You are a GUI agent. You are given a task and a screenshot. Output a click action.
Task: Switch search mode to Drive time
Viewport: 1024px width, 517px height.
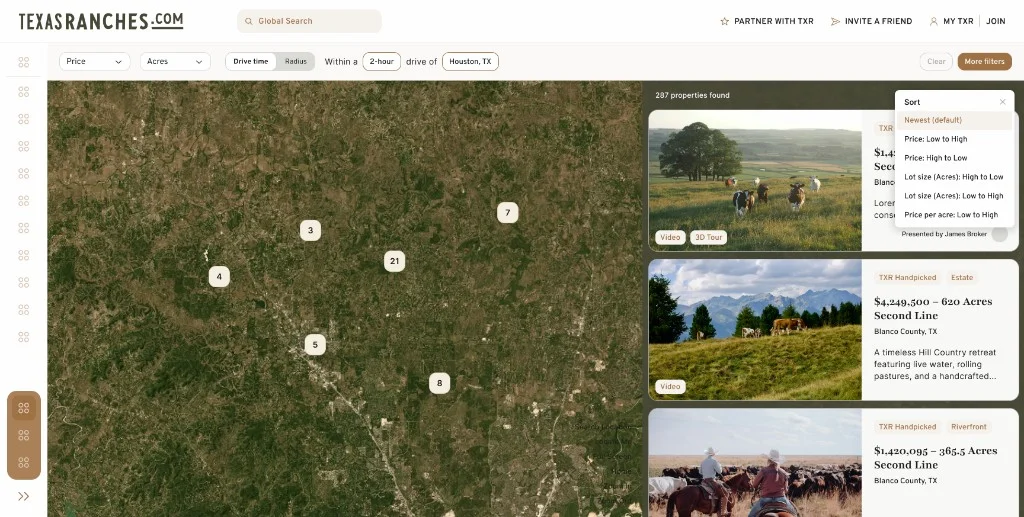(x=251, y=61)
